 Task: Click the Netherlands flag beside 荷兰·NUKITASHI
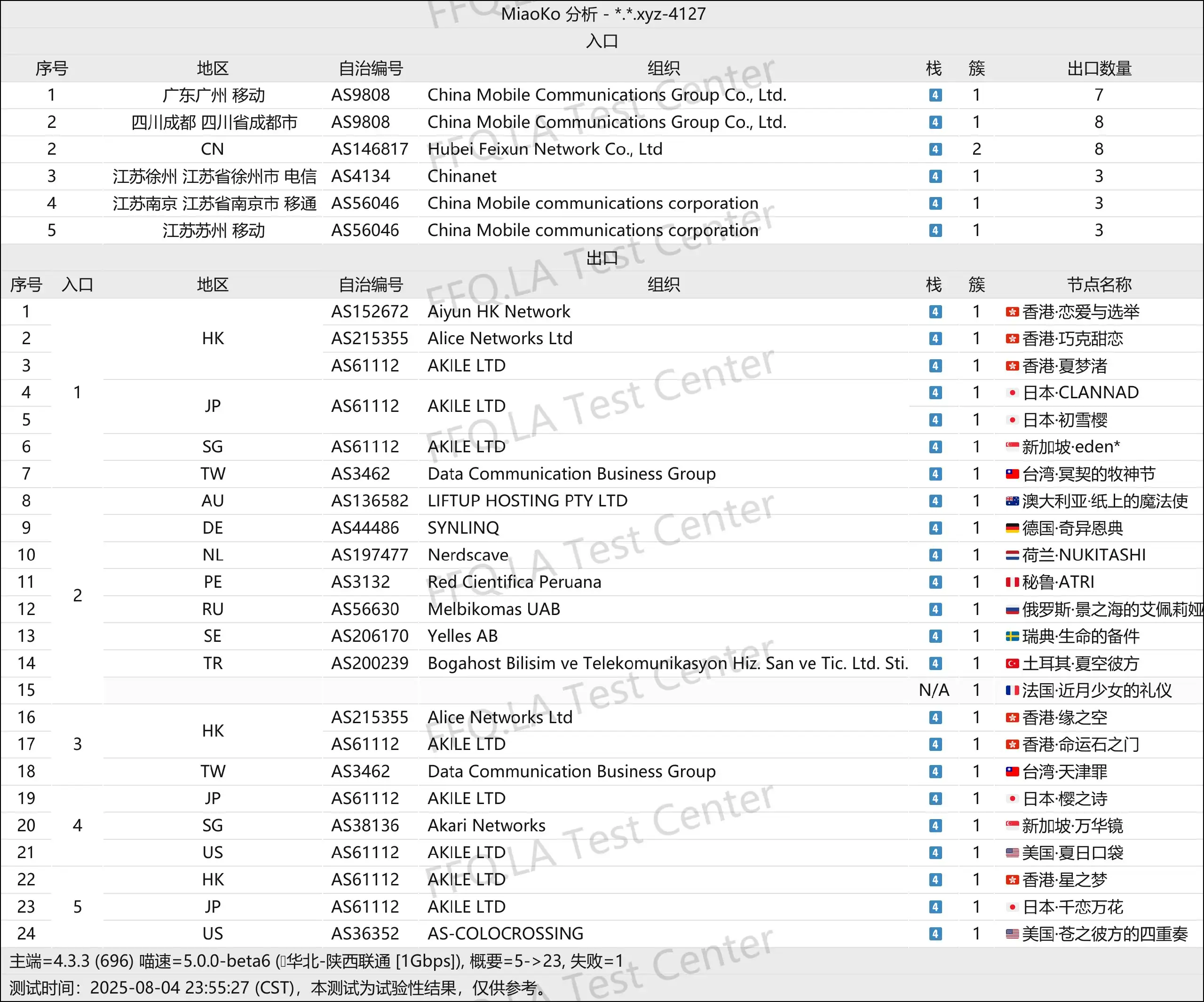coord(1012,555)
